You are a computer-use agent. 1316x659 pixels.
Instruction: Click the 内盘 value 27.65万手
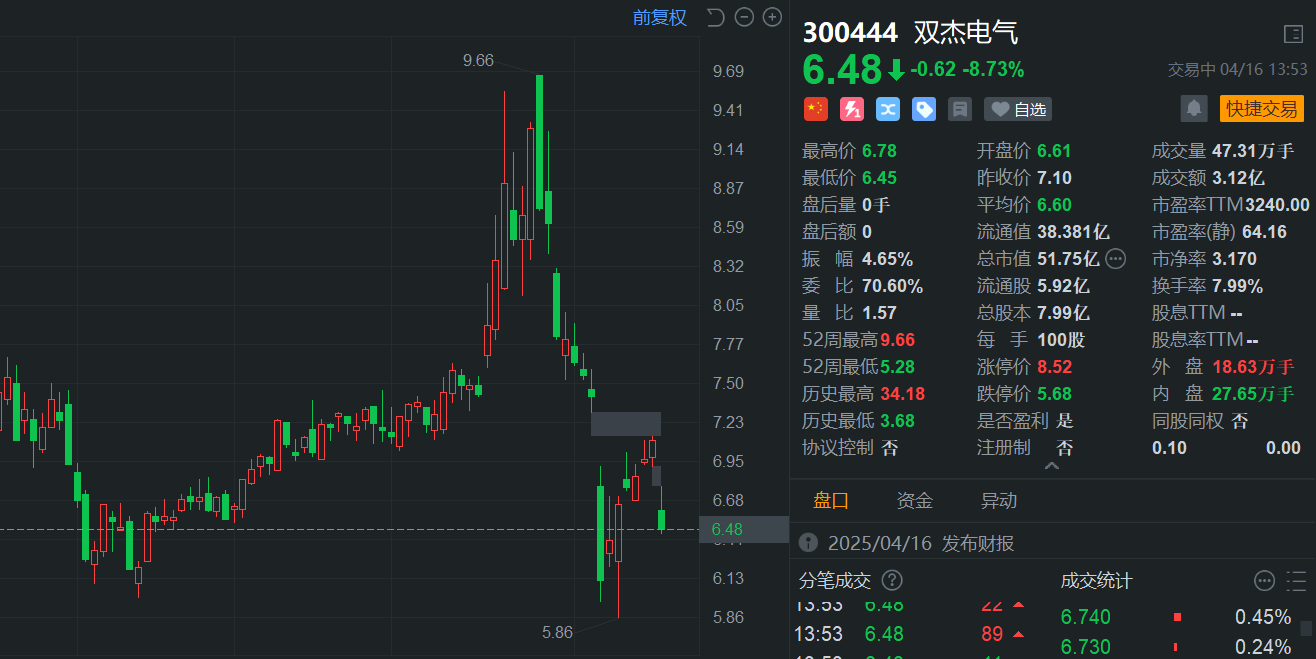coord(1253,394)
